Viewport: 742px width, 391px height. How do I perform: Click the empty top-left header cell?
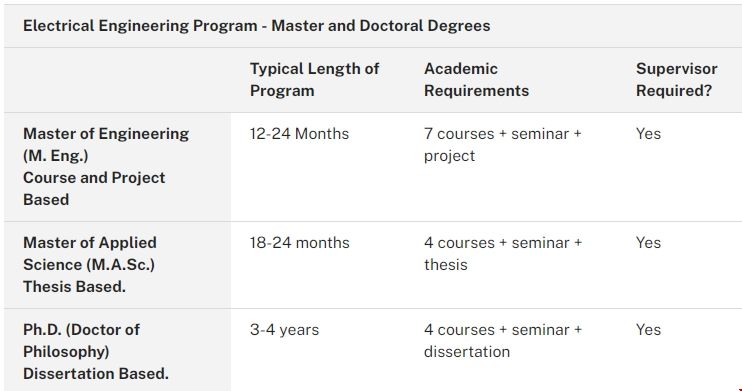tap(117, 80)
